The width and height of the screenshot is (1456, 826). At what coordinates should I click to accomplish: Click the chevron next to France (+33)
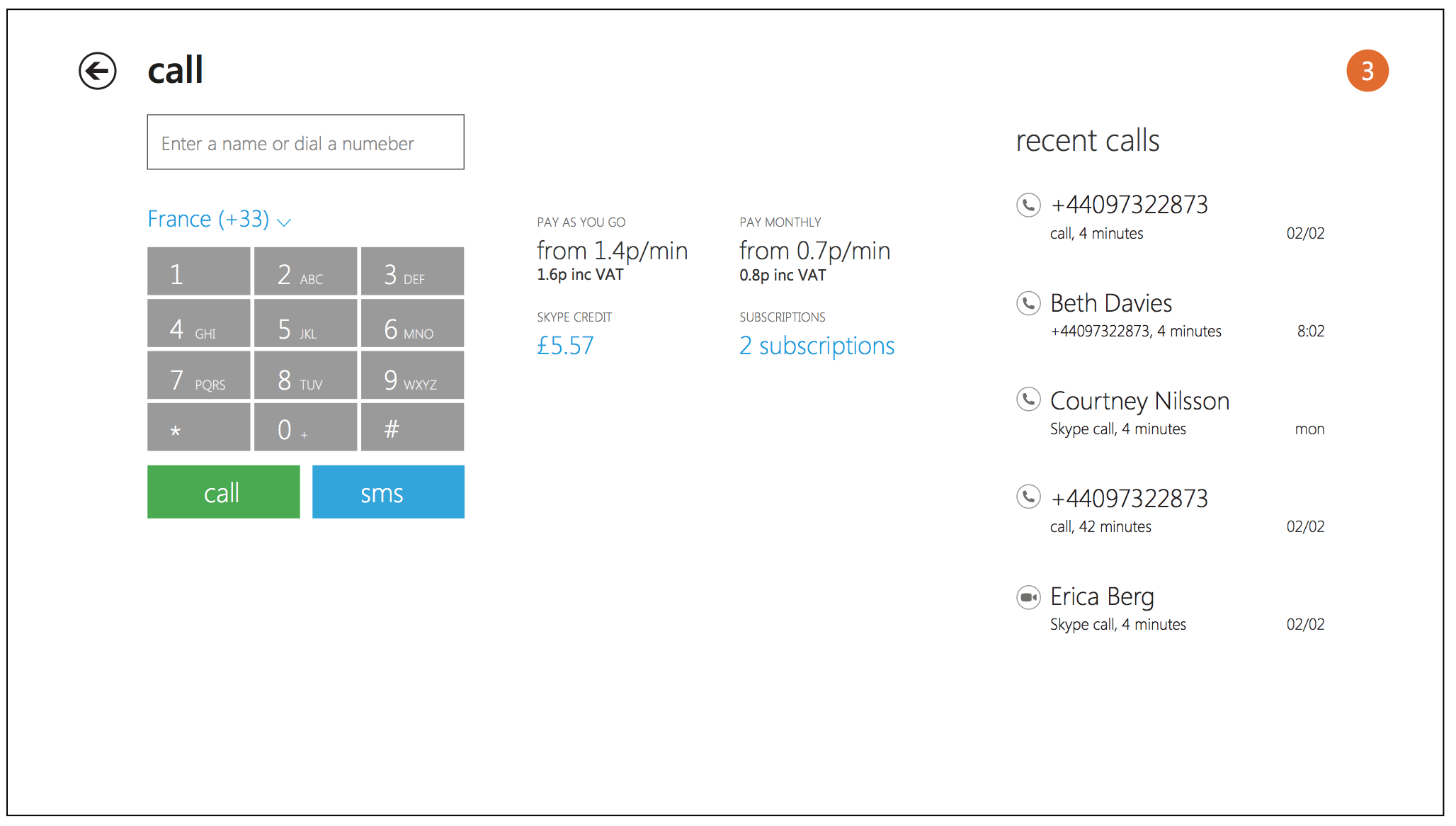[x=284, y=222]
